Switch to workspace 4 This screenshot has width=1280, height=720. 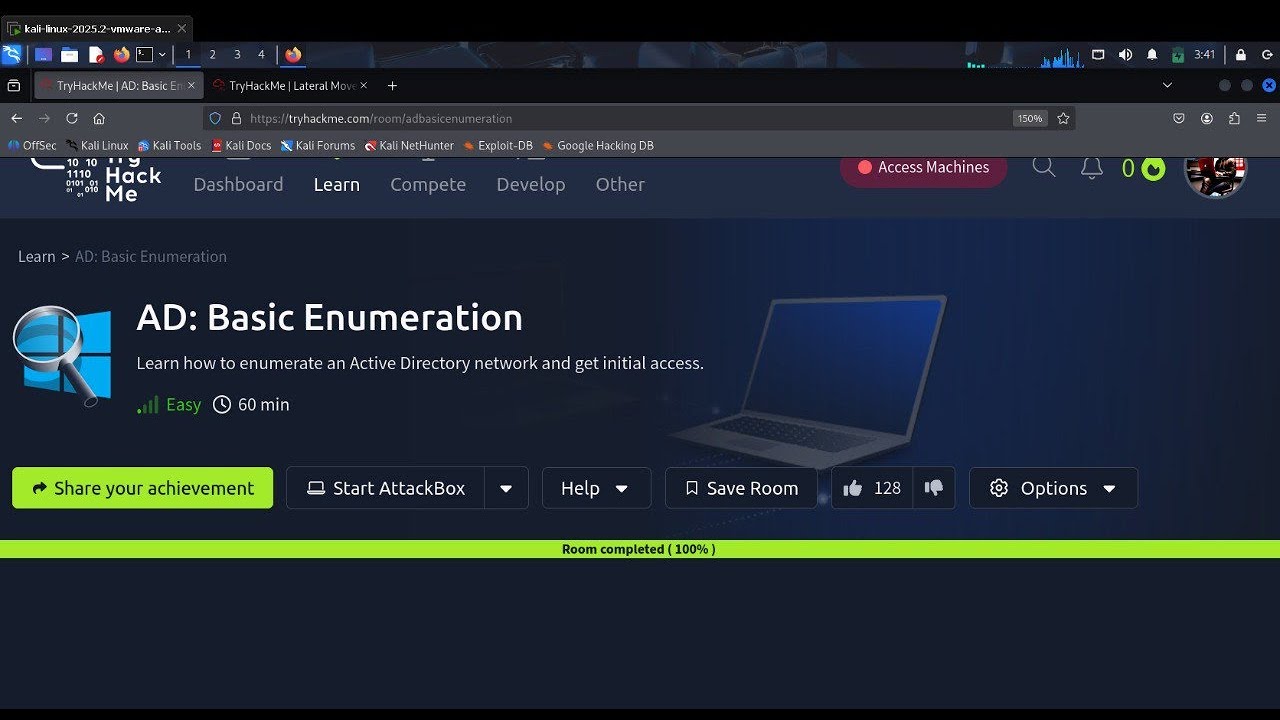pos(261,55)
